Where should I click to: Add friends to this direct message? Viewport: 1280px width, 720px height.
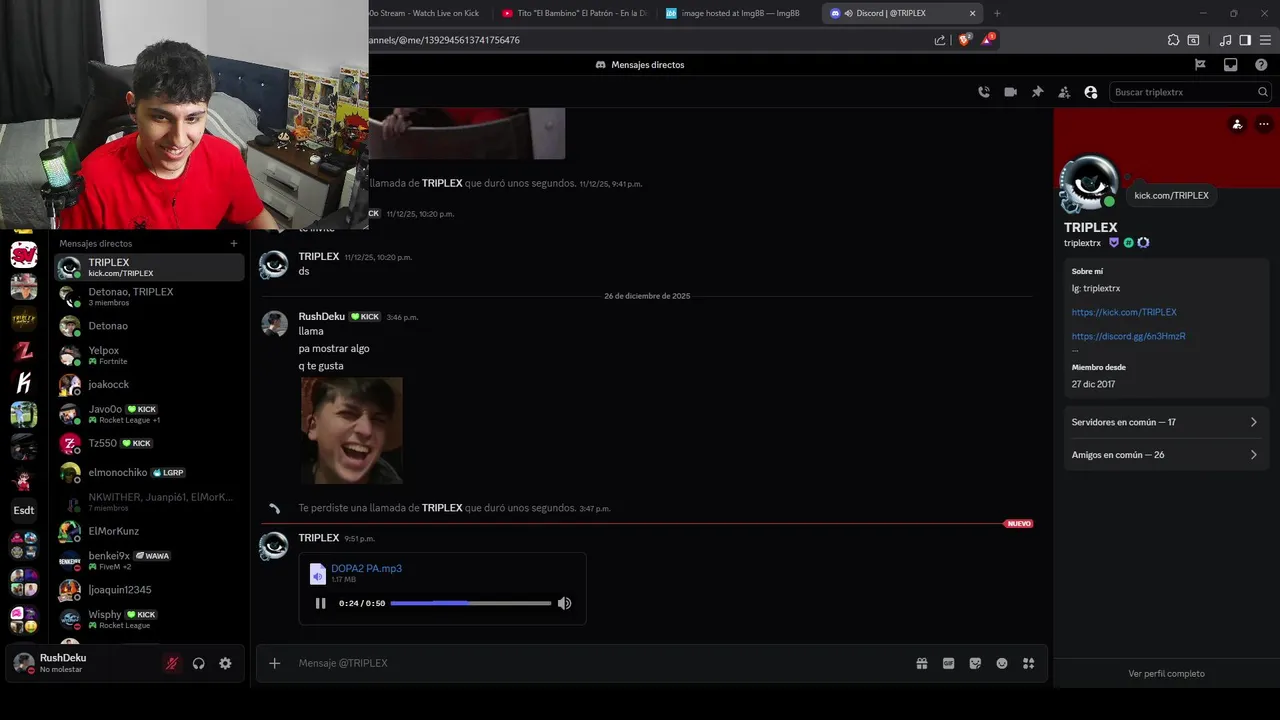click(1064, 92)
